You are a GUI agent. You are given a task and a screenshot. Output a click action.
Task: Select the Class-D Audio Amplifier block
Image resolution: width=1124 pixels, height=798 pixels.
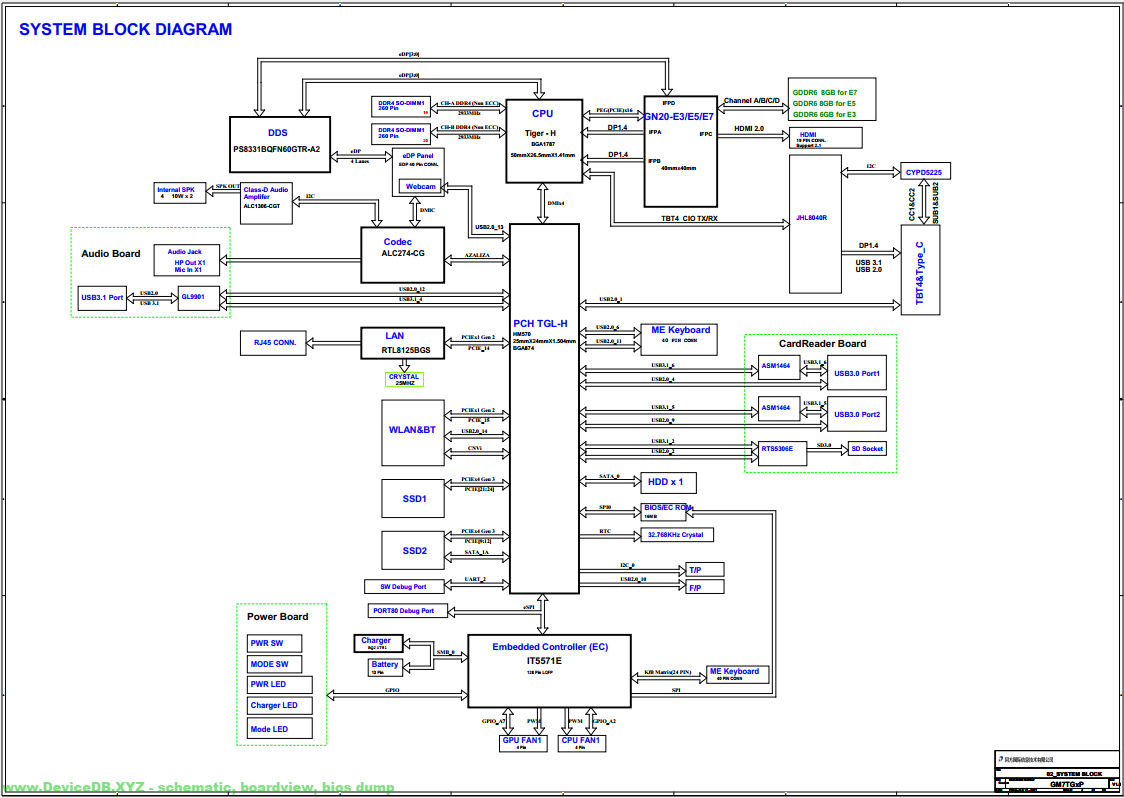point(267,201)
